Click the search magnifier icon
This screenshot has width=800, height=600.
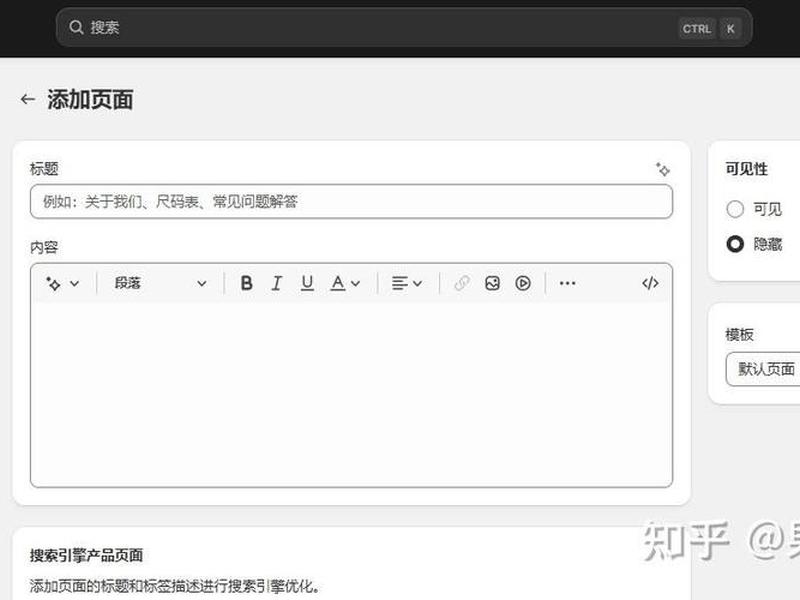(76, 28)
